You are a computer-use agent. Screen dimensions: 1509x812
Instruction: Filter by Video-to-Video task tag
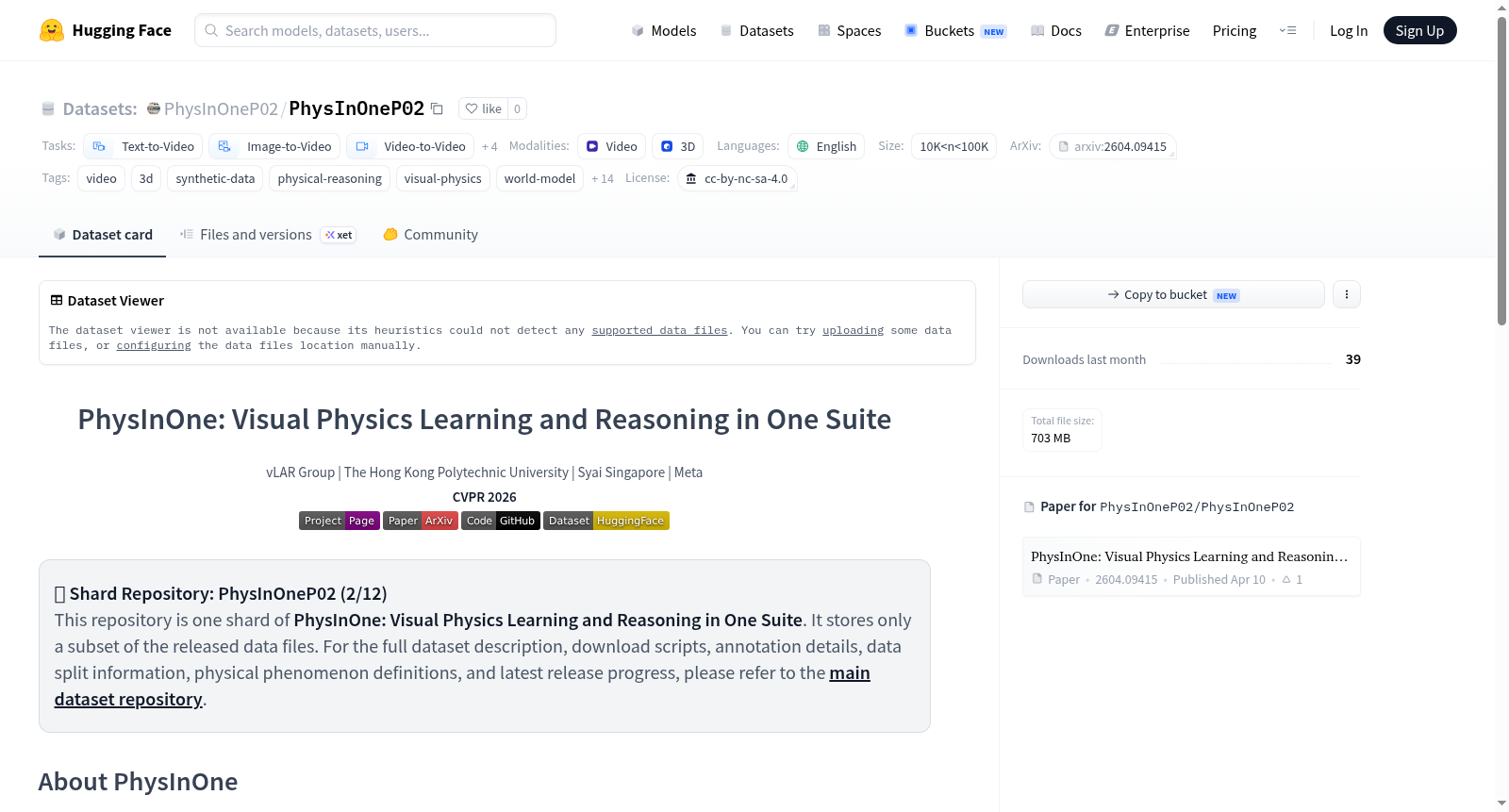(410, 146)
